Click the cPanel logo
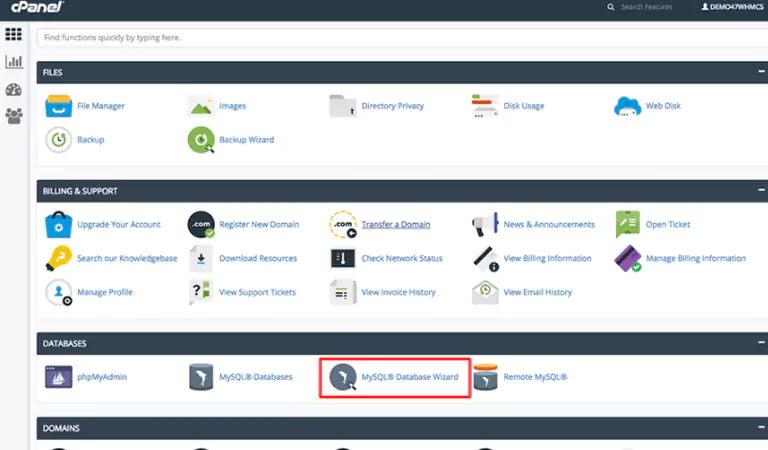 pos(37,7)
